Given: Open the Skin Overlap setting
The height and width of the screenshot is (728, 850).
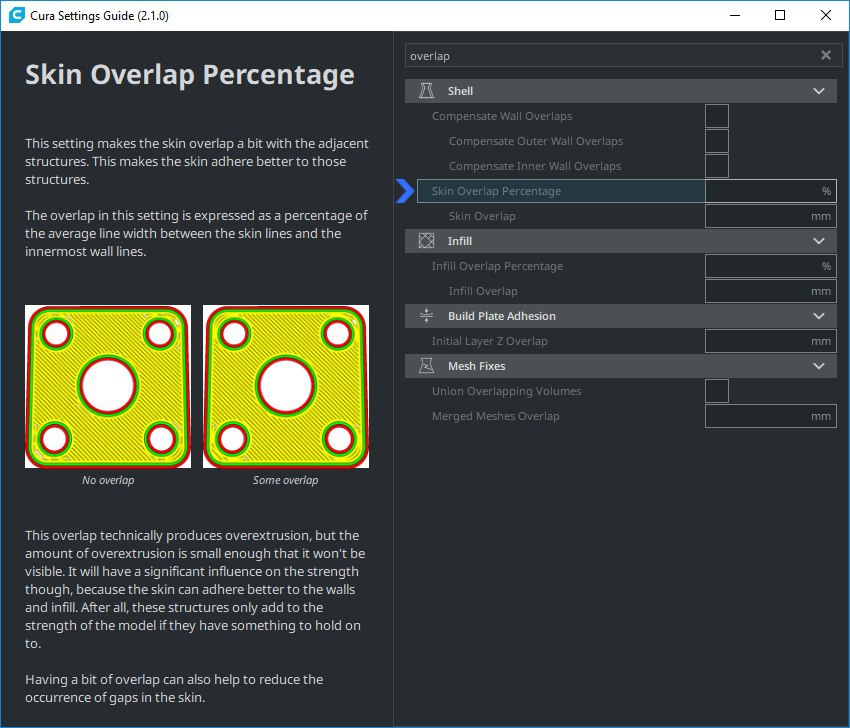Looking at the screenshot, I should click(481, 216).
